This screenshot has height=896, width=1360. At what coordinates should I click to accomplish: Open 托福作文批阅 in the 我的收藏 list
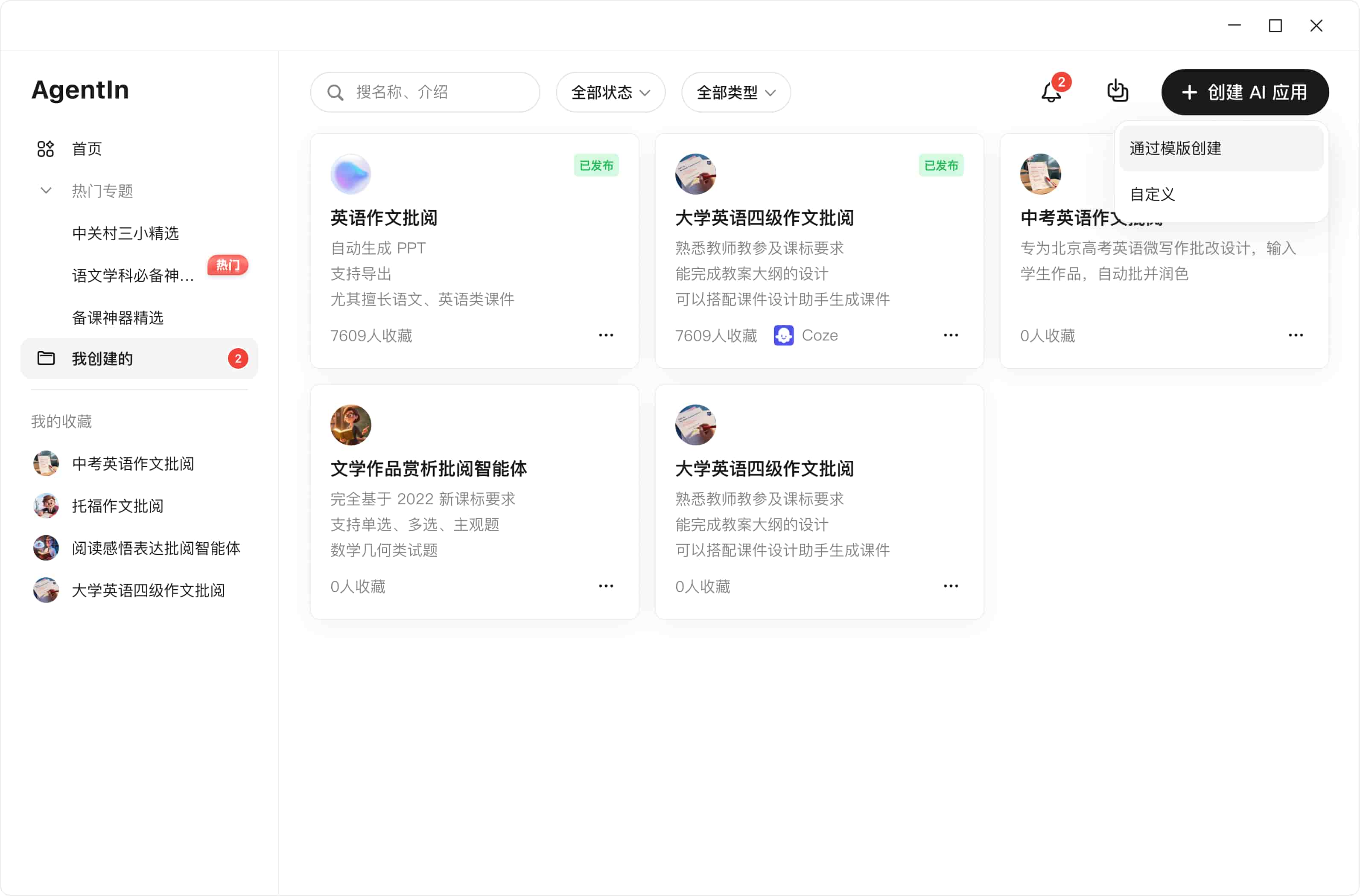[x=117, y=506]
